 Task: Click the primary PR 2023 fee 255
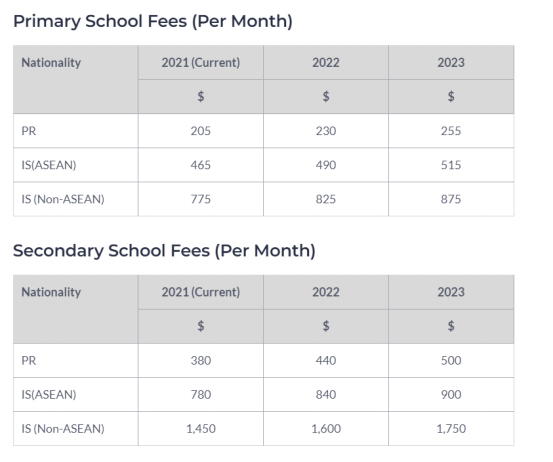(x=451, y=131)
